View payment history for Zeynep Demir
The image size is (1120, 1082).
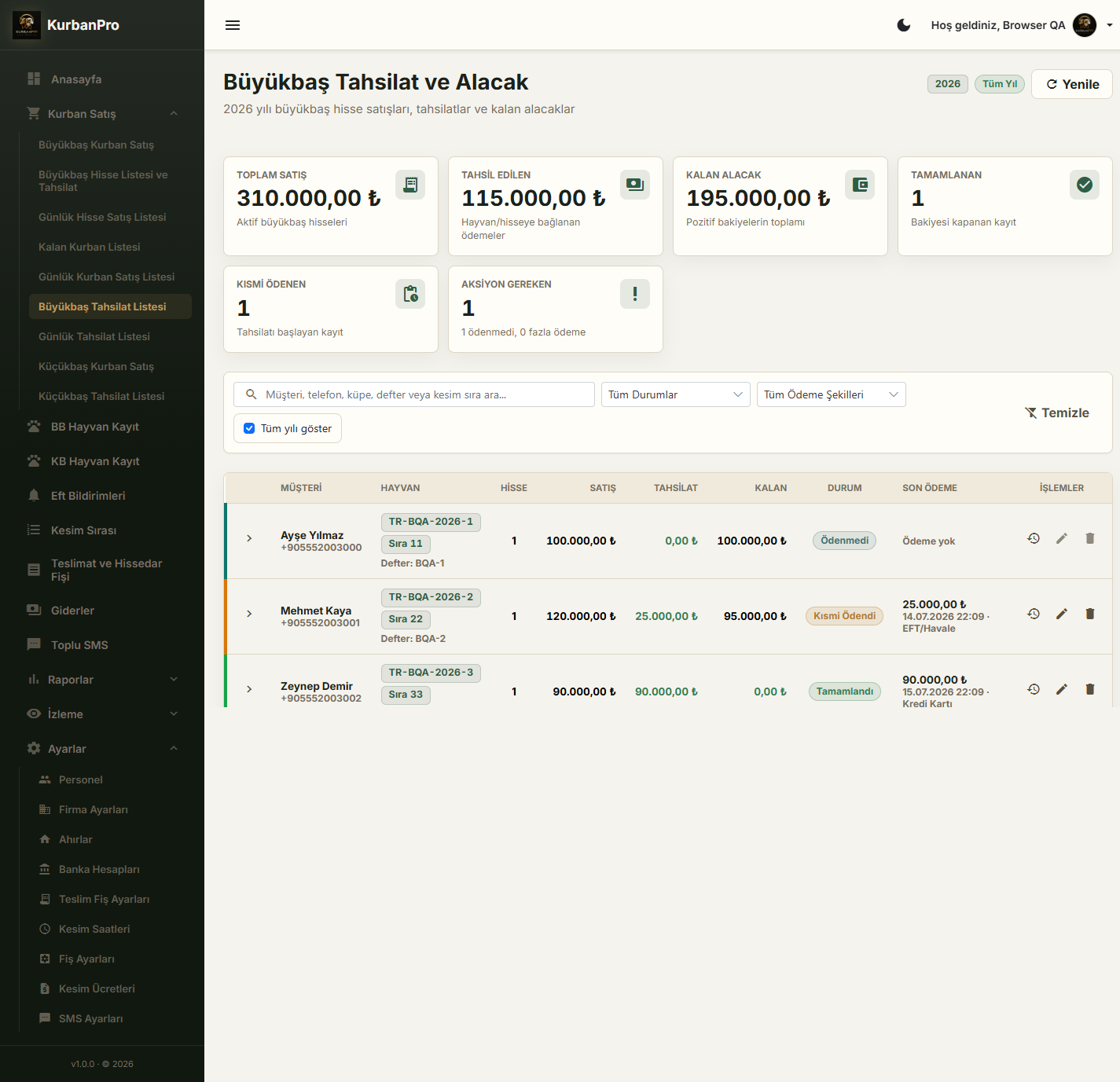click(1034, 689)
